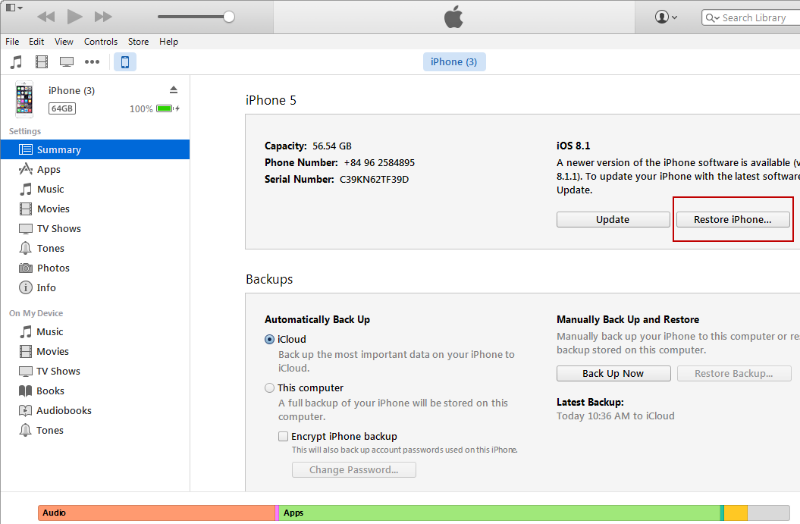800x524 pixels.
Task: Click the iOS 8.1 version label
Action: click(x=573, y=146)
